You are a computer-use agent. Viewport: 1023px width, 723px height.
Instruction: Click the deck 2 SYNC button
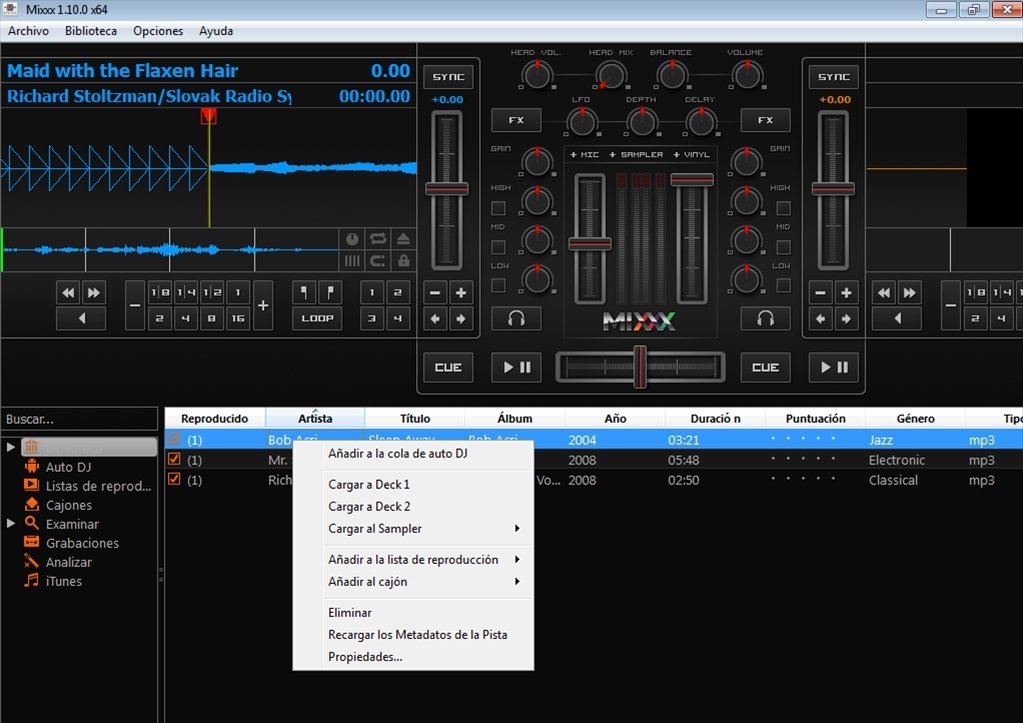tap(834, 77)
